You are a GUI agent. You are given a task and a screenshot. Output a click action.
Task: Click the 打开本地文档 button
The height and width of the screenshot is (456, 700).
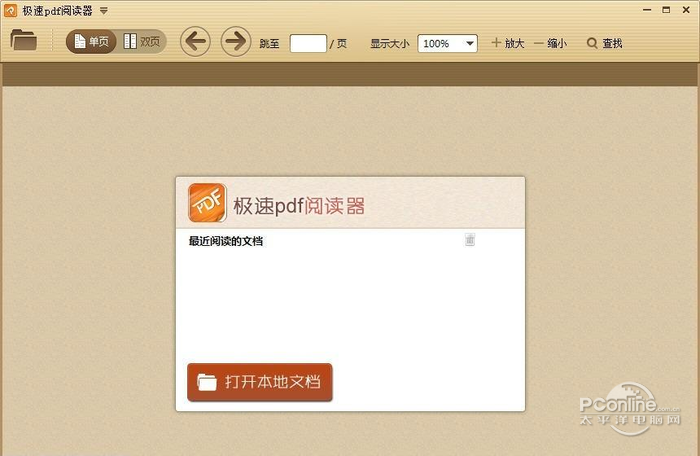tap(260, 382)
